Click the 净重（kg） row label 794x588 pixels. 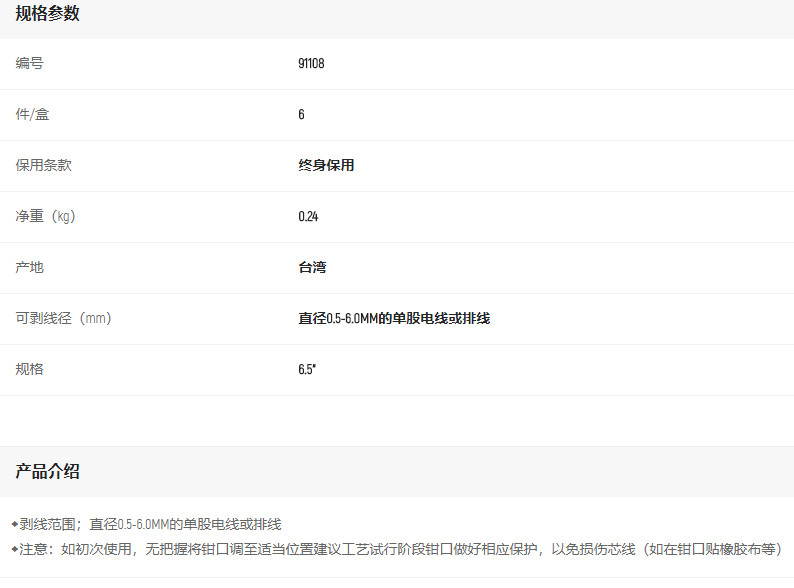[x=46, y=216]
